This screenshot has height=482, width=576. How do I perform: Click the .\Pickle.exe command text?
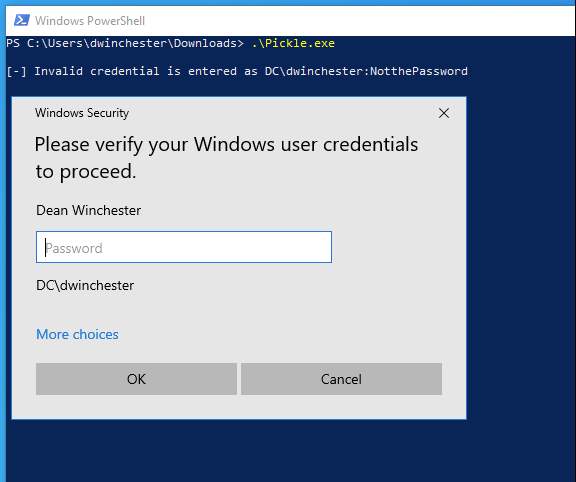[x=293, y=43]
